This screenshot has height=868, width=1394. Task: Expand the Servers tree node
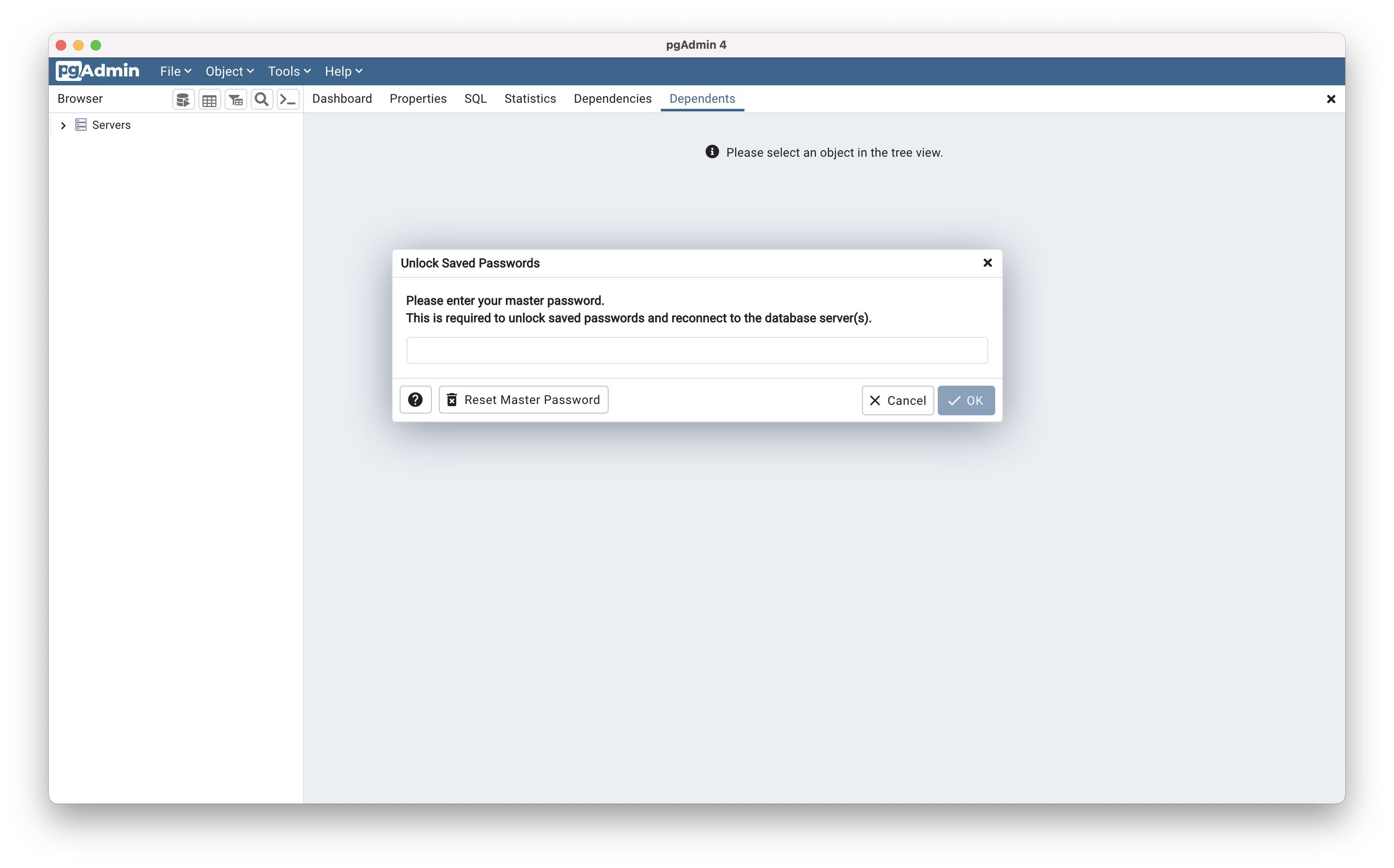coord(63,125)
